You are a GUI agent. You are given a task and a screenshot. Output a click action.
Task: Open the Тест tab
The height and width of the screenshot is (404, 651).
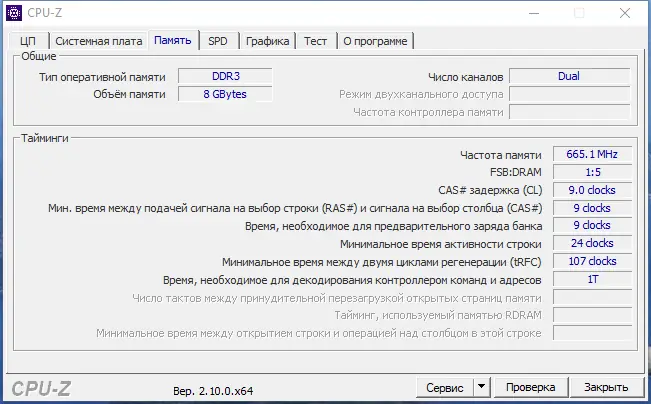click(x=316, y=41)
